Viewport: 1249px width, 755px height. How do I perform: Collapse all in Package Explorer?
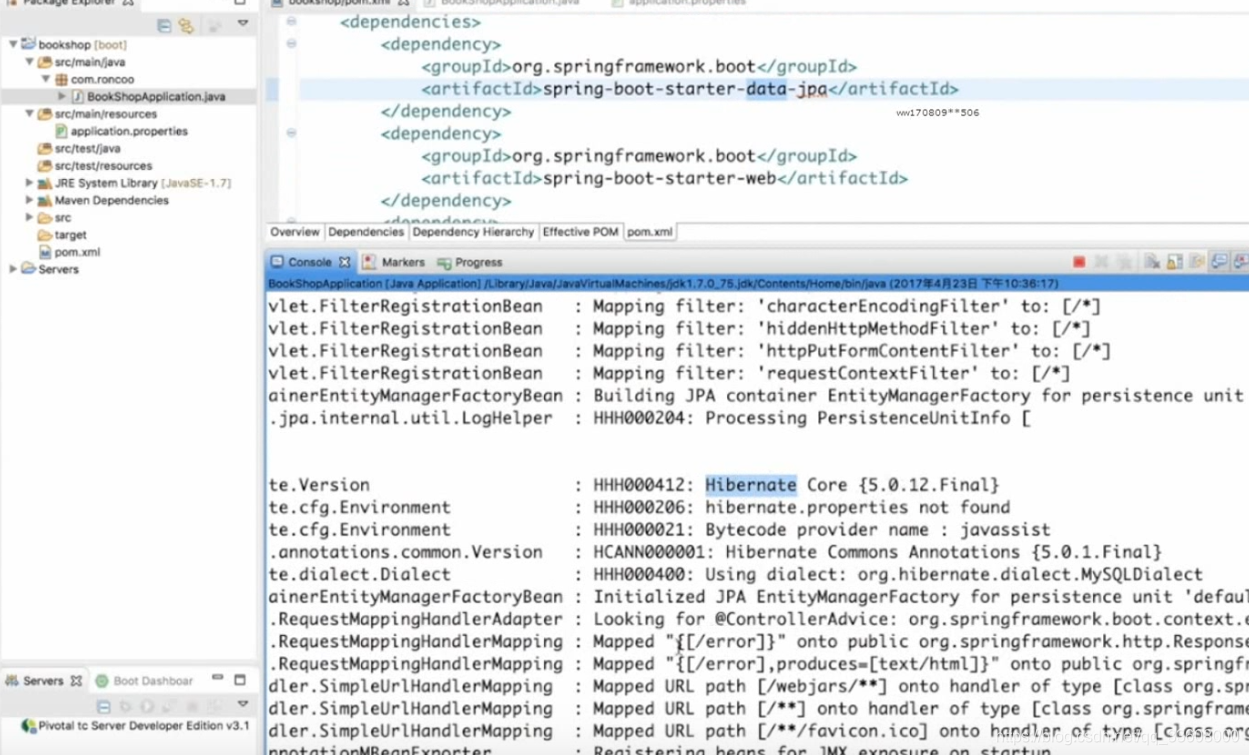coord(164,26)
